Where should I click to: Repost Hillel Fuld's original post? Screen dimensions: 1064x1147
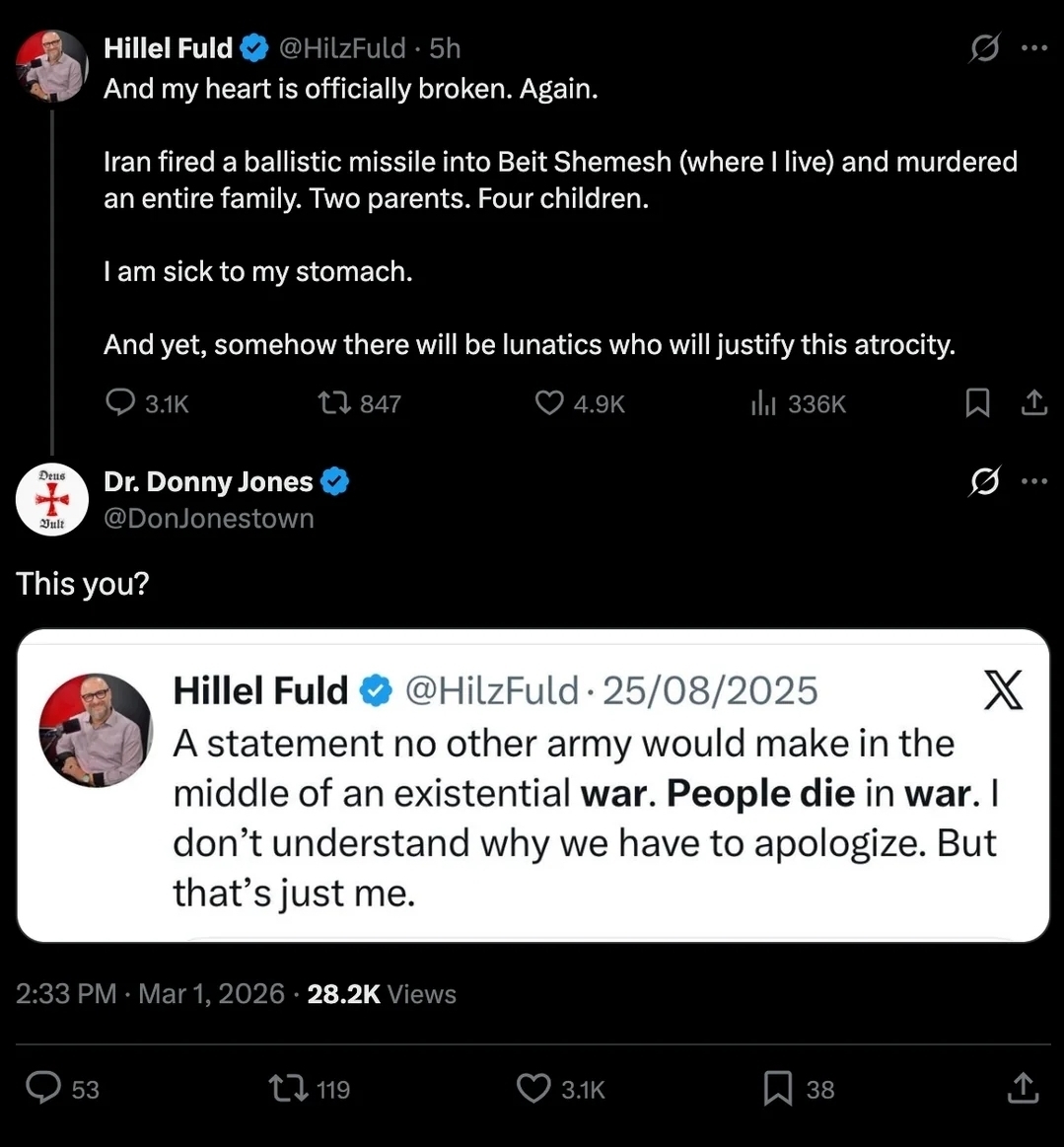[x=331, y=403]
